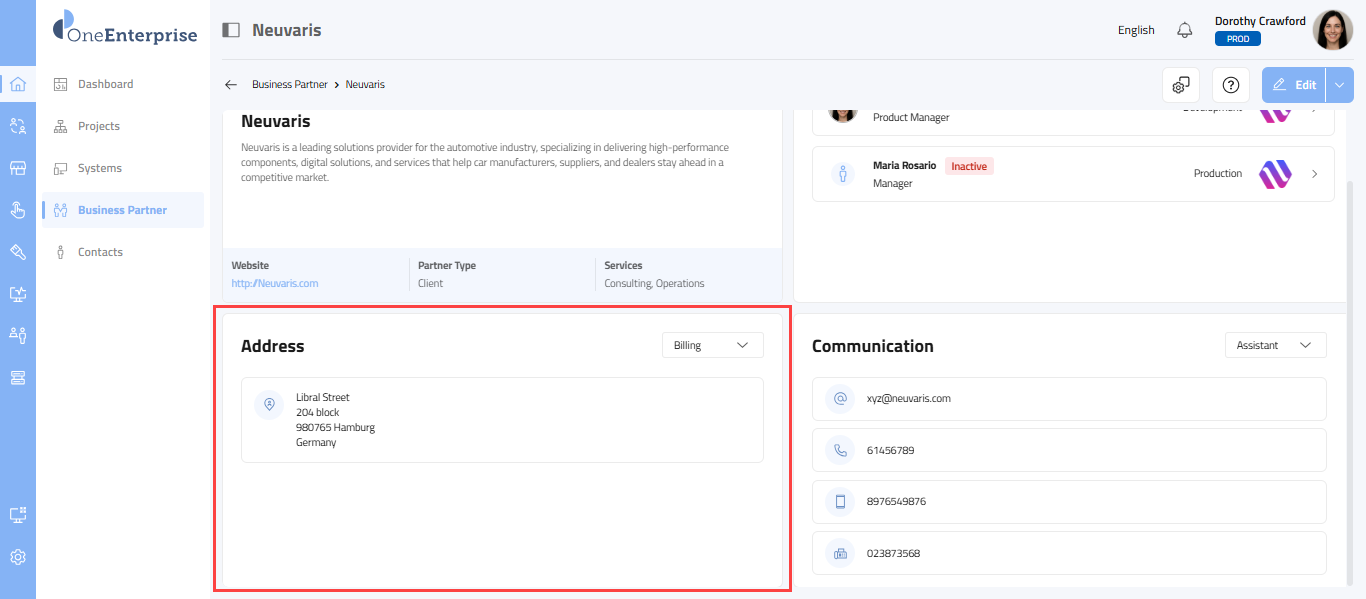Click the notification bell icon

(1185, 30)
